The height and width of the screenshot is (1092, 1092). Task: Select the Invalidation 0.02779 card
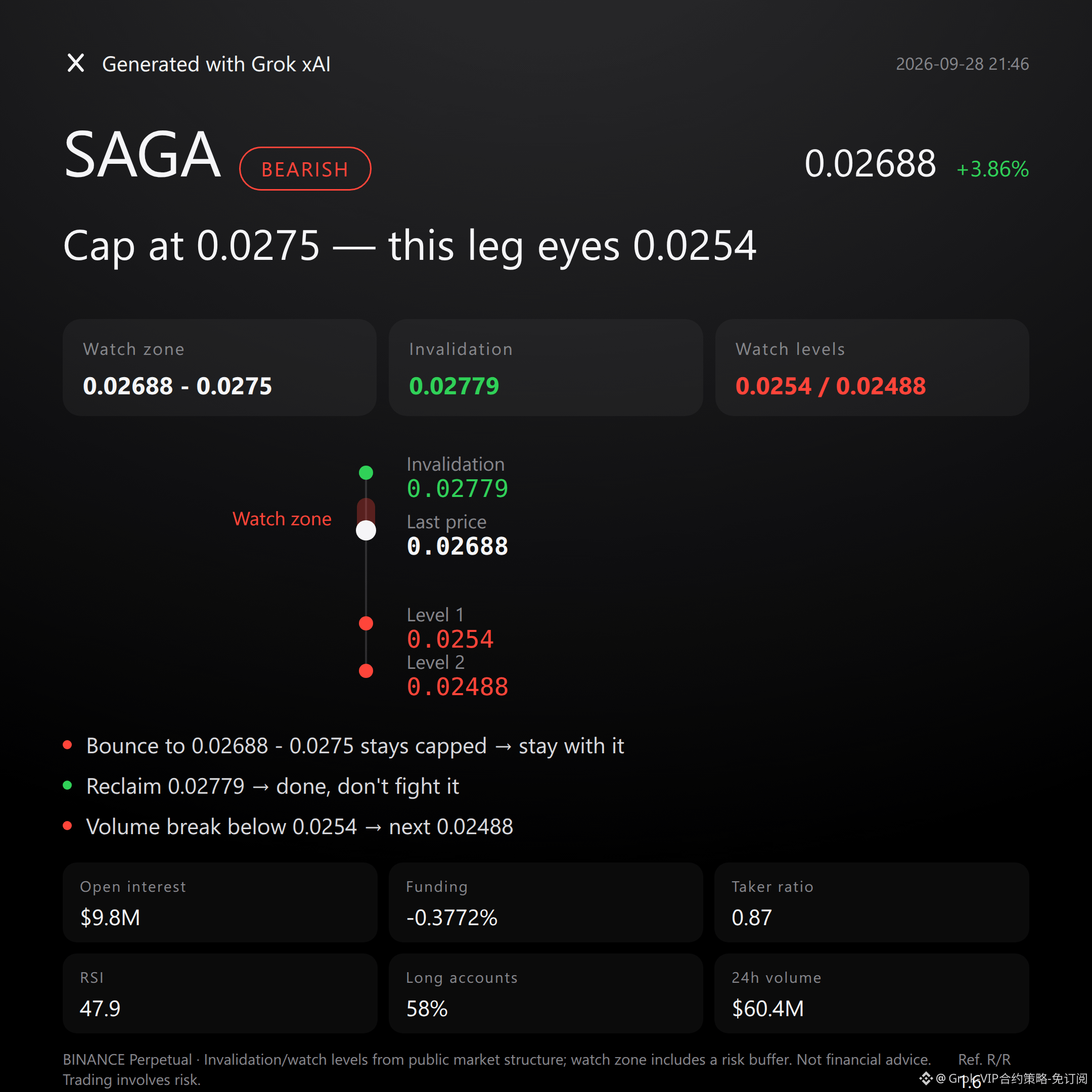545,368
